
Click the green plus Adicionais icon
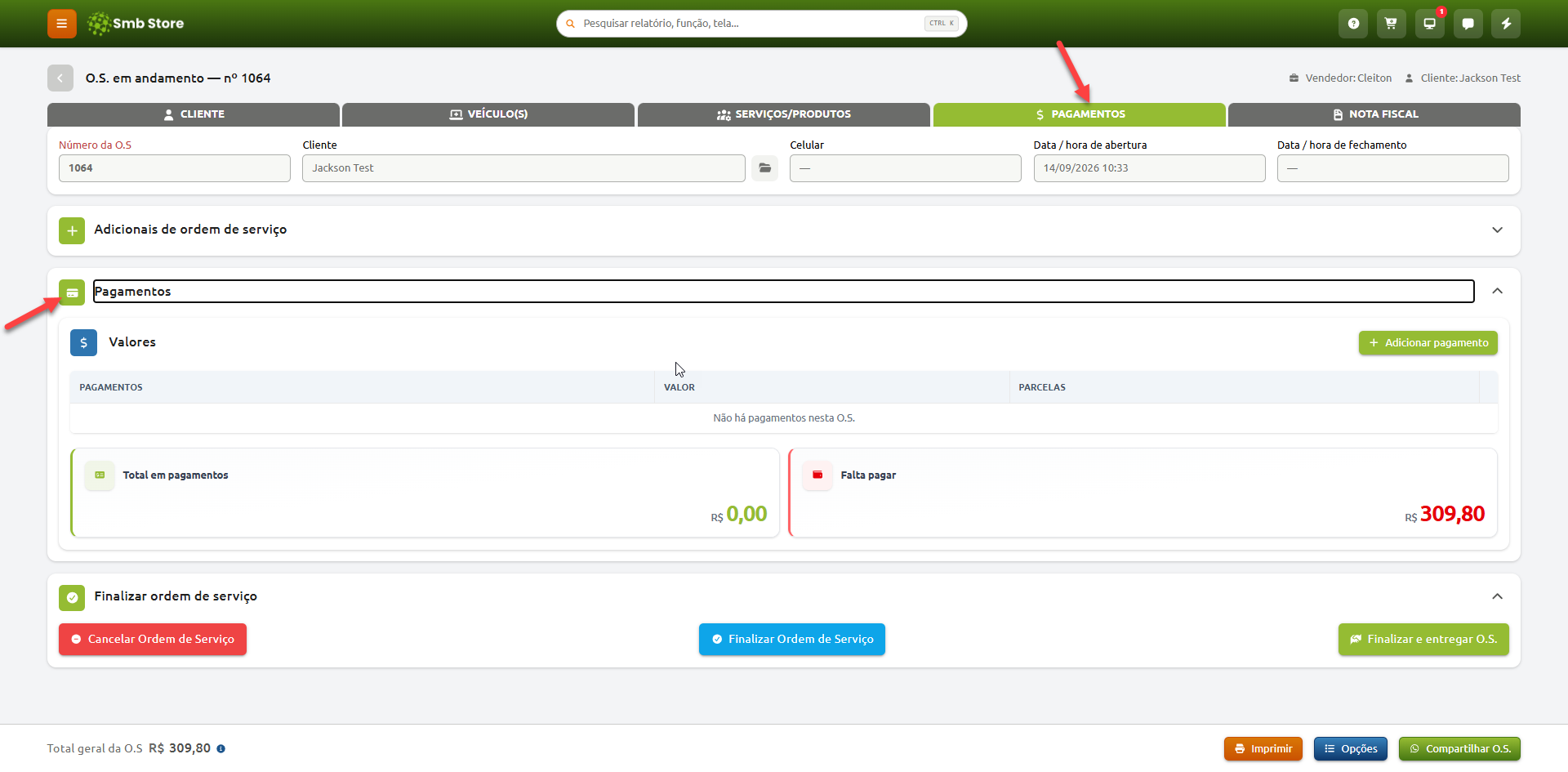click(x=72, y=230)
